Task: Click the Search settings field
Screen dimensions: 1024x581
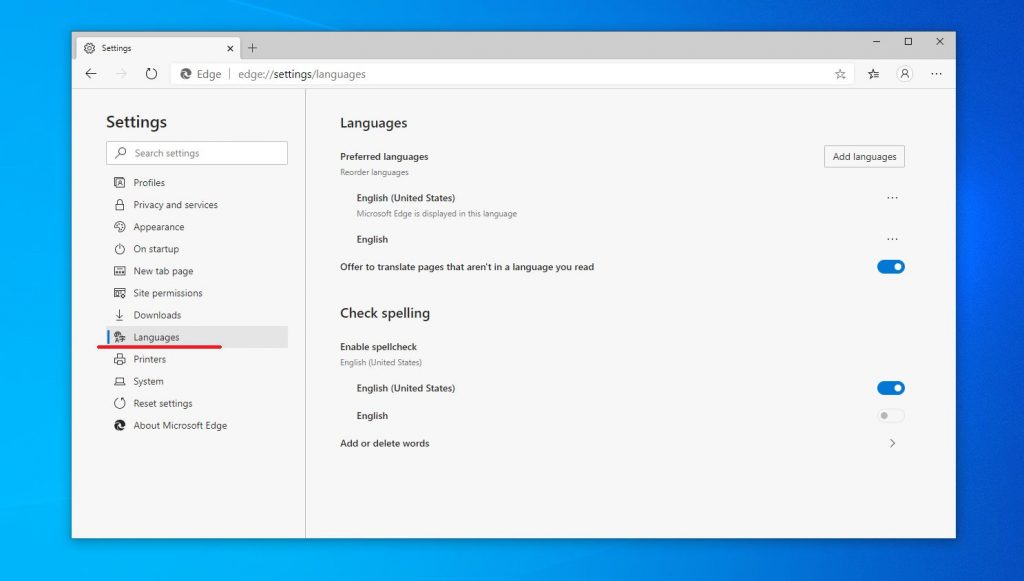Action: [x=197, y=153]
